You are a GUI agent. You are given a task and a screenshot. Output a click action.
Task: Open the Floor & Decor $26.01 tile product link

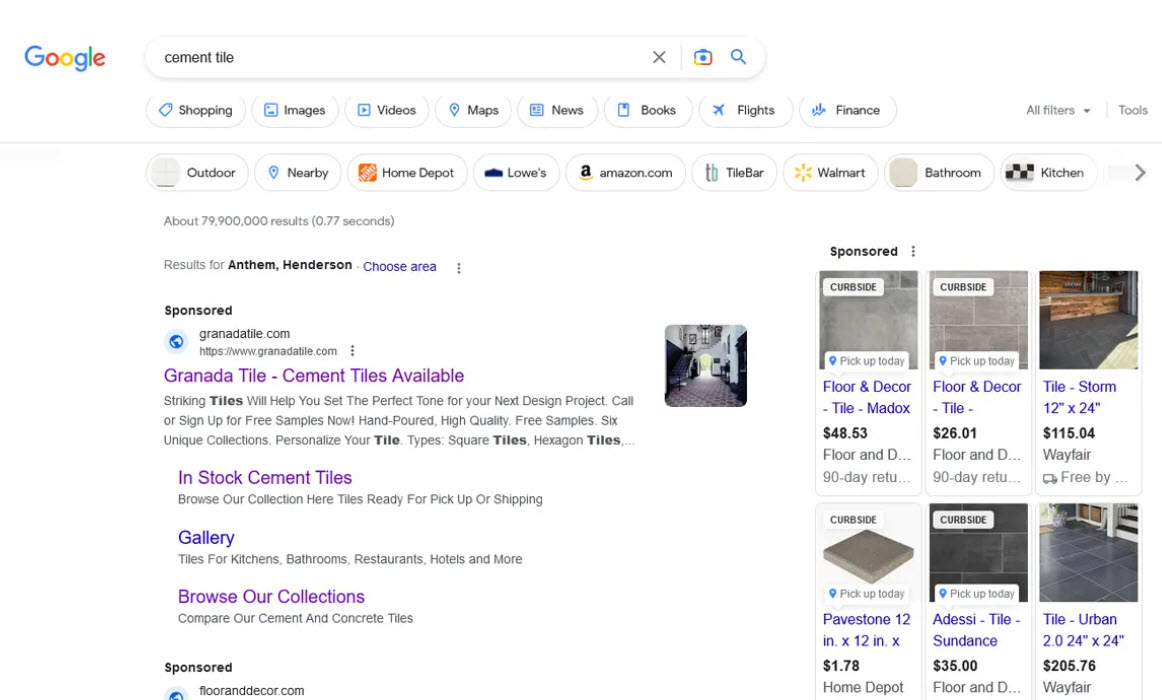(977, 398)
